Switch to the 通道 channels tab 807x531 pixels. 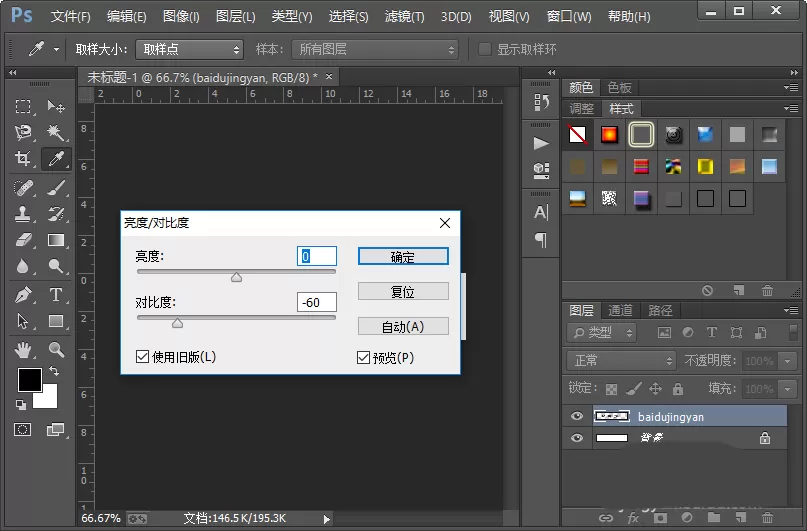pos(620,310)
